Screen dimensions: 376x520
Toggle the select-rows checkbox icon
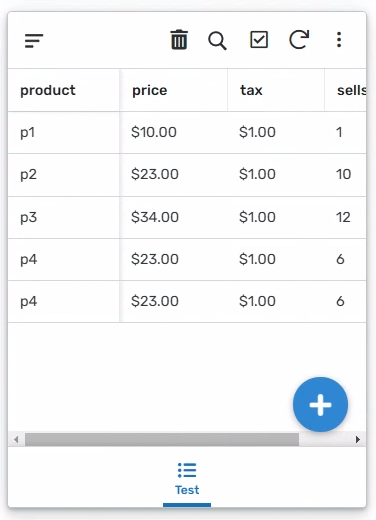click(x=259, y=40)
